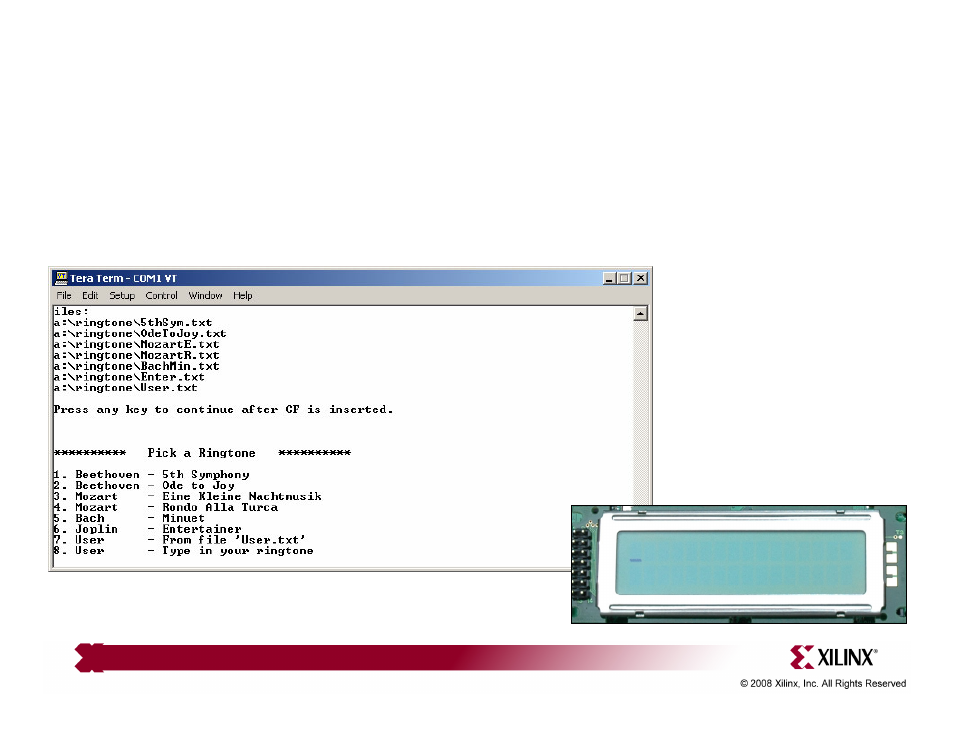Image resolution: width=954 pixels, height=737 pixels.
Task: Click the 'Tera Term - COM1 VT' window title
Action: click(123, 279)
